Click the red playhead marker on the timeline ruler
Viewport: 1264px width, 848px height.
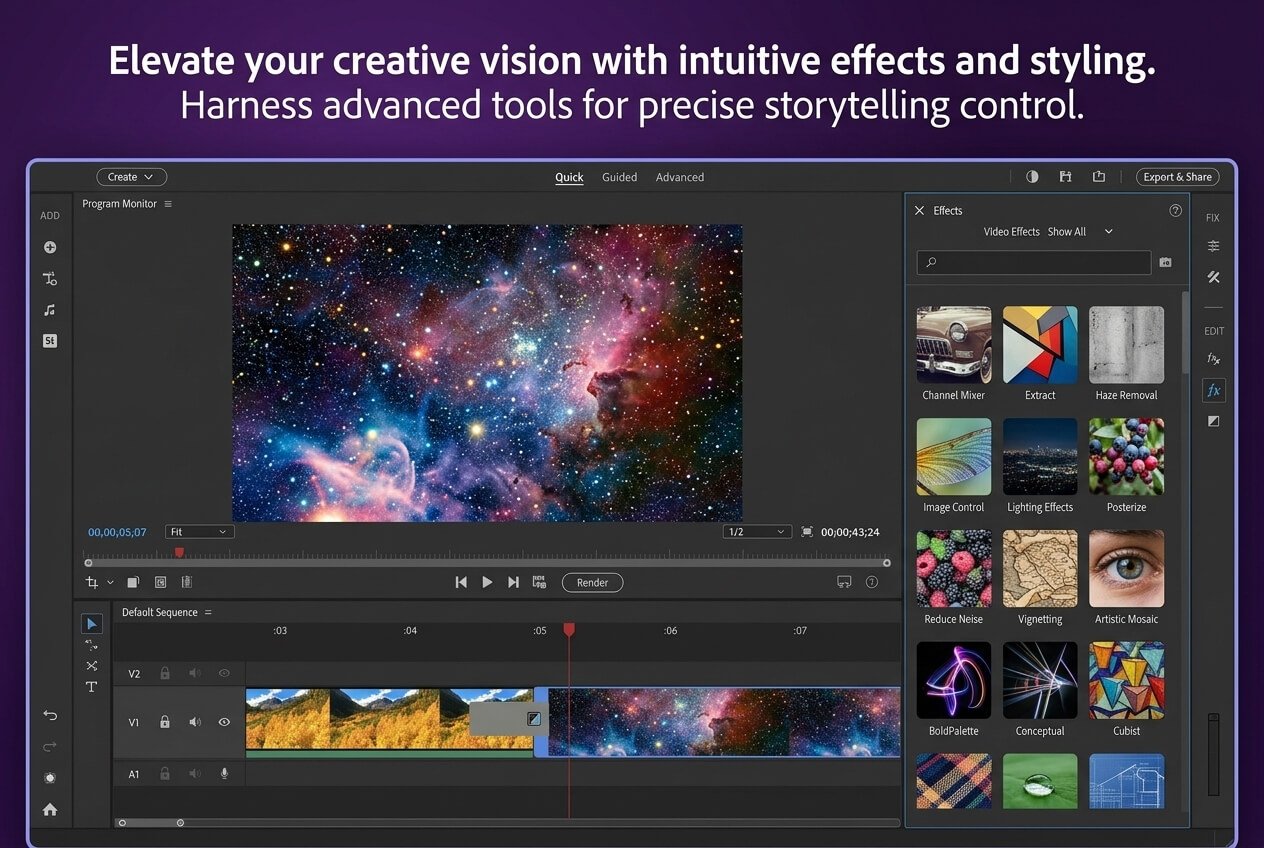[x=570, y=628]
